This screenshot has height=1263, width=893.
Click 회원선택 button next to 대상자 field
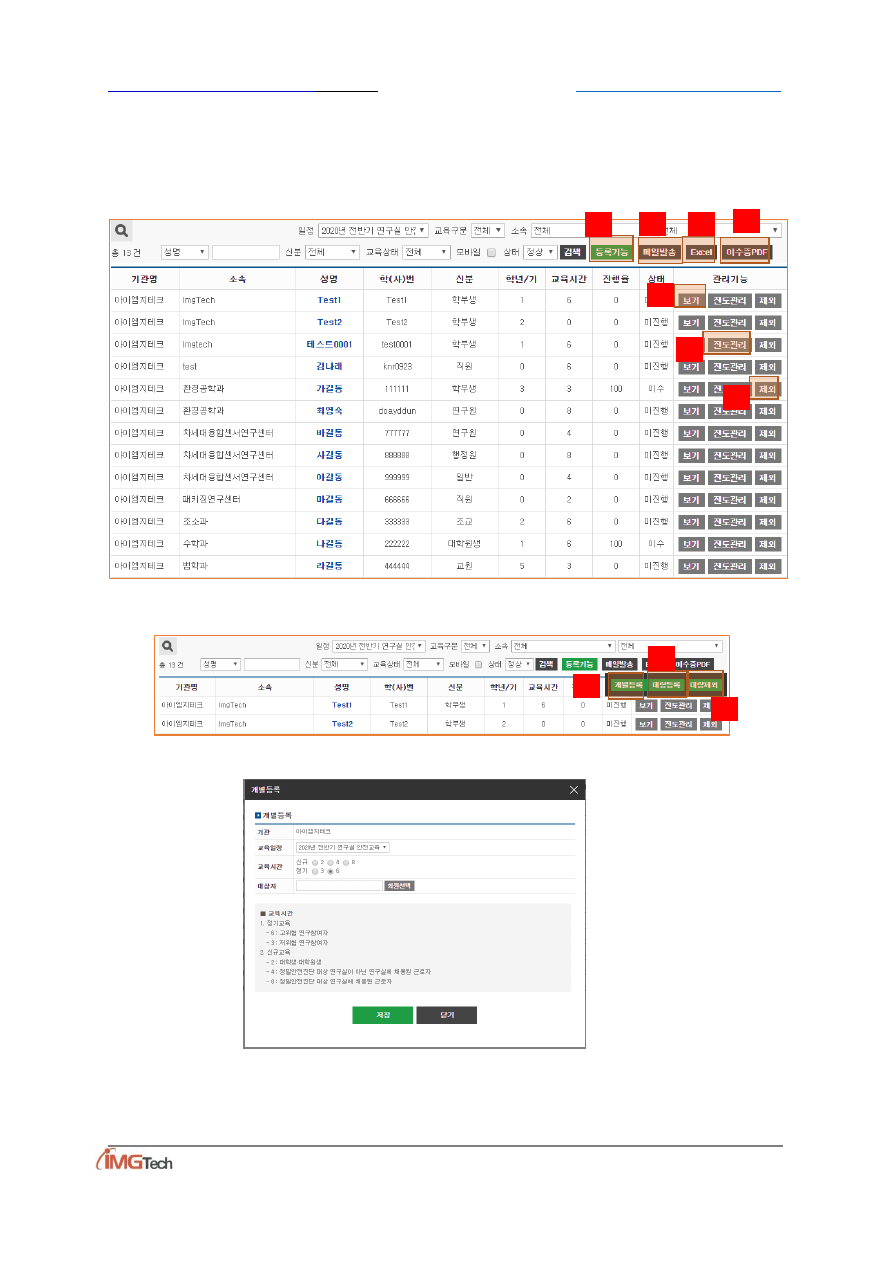click(399, 885)
